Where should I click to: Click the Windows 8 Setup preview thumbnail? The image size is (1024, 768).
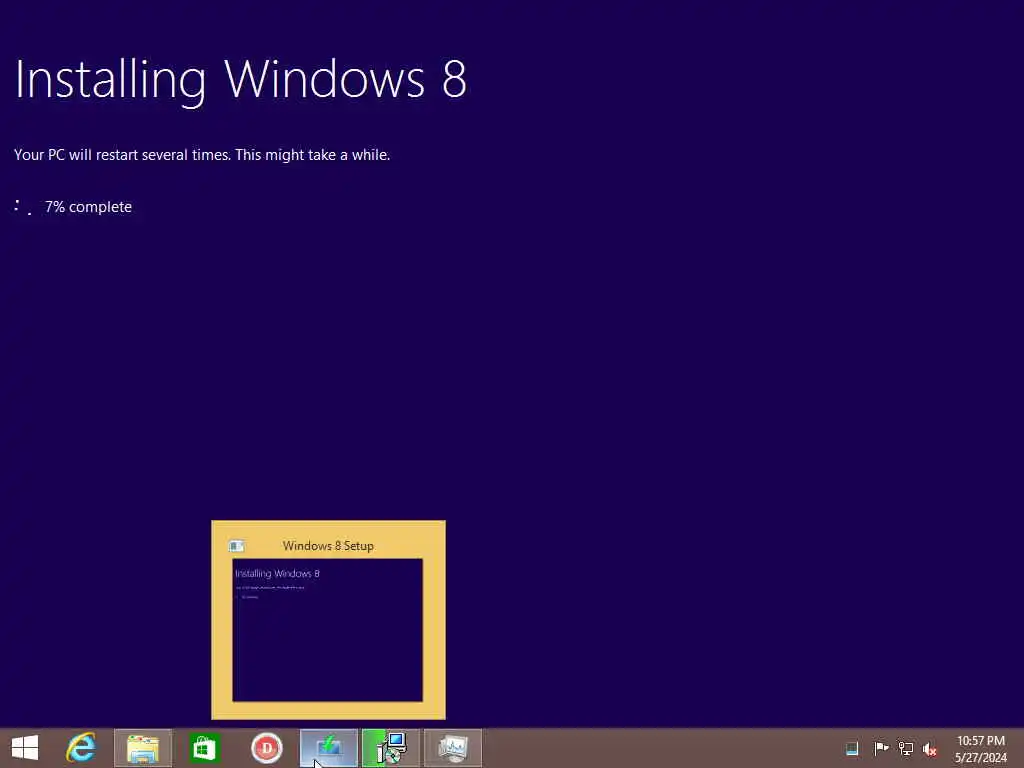click(328, 630)
